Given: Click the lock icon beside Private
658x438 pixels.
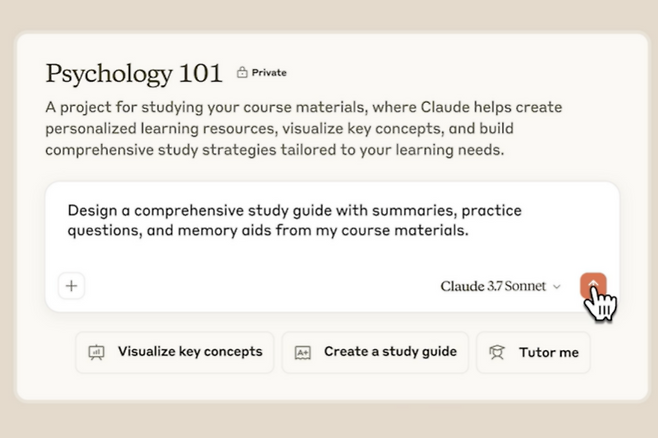Looking at the screenshot, I should [242, 72].
